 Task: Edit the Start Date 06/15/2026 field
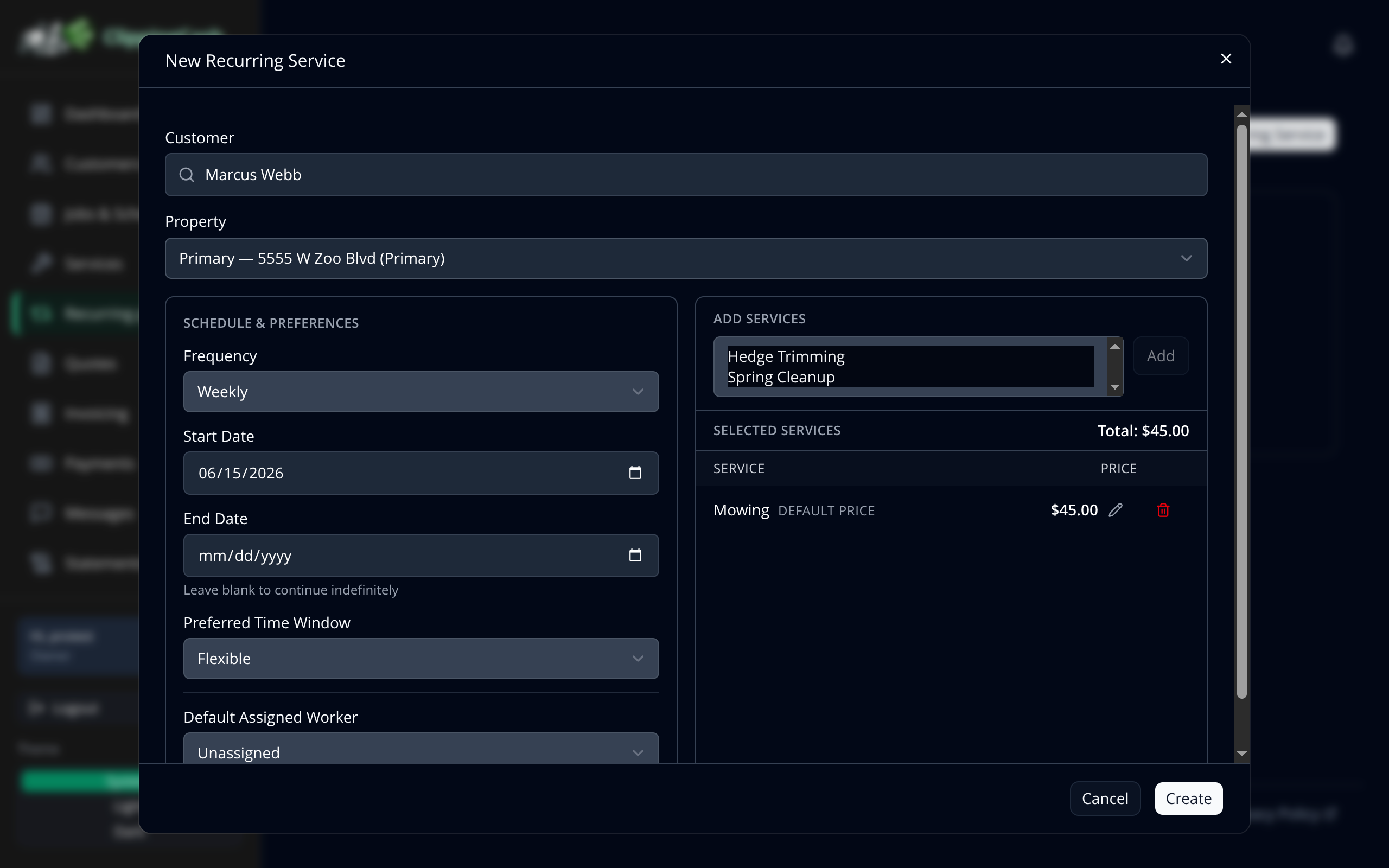point(420,473)
